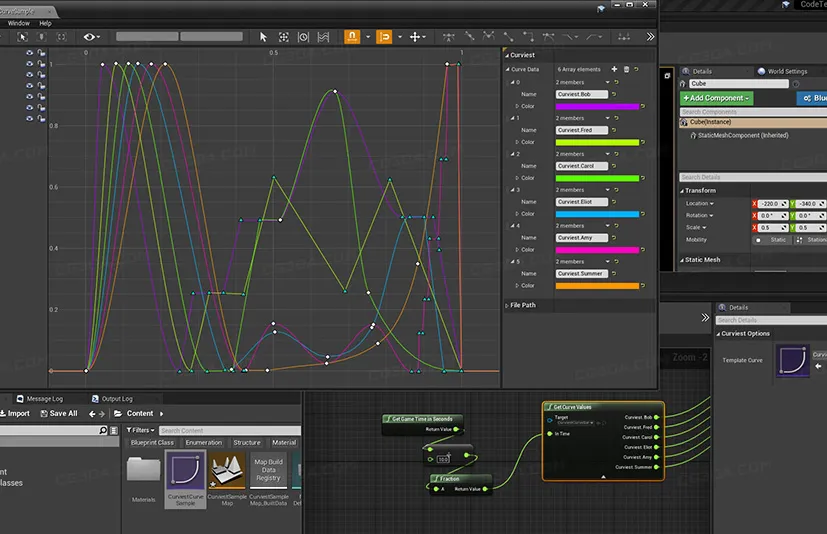
Task: Toggle the Blueprint Class filter
Action: (x=152, y=443)
